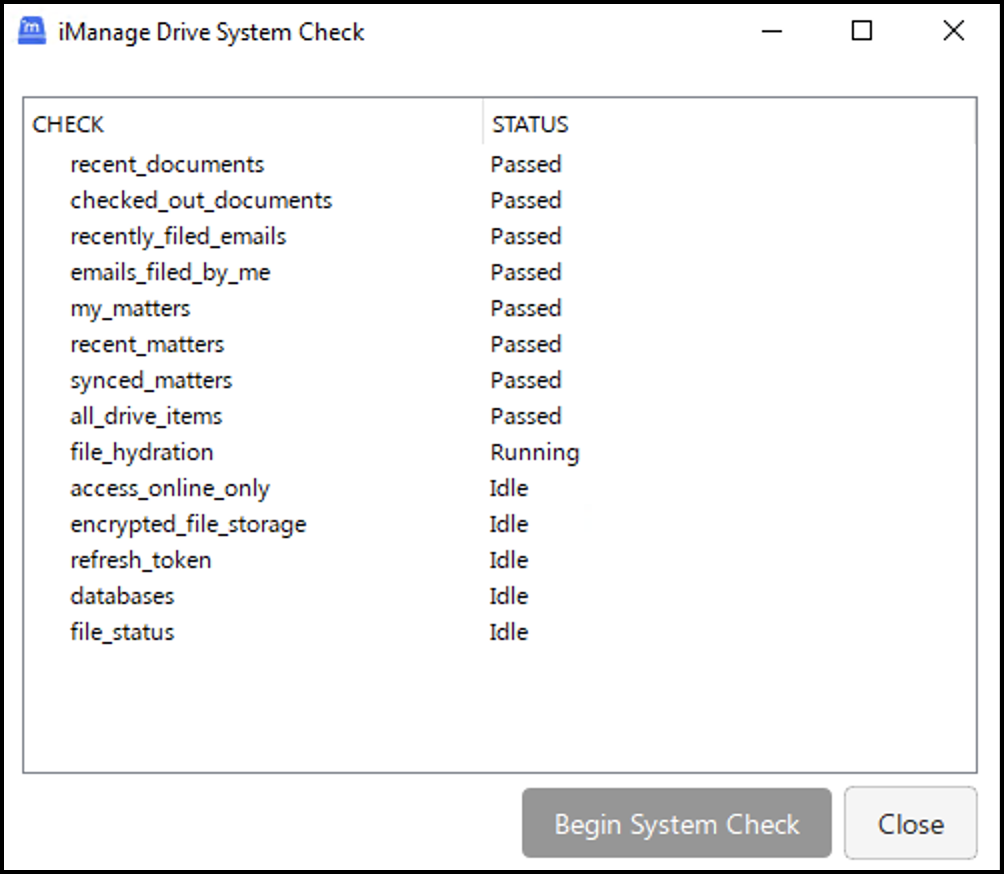Select the my_matters check row

click(129, 308)
